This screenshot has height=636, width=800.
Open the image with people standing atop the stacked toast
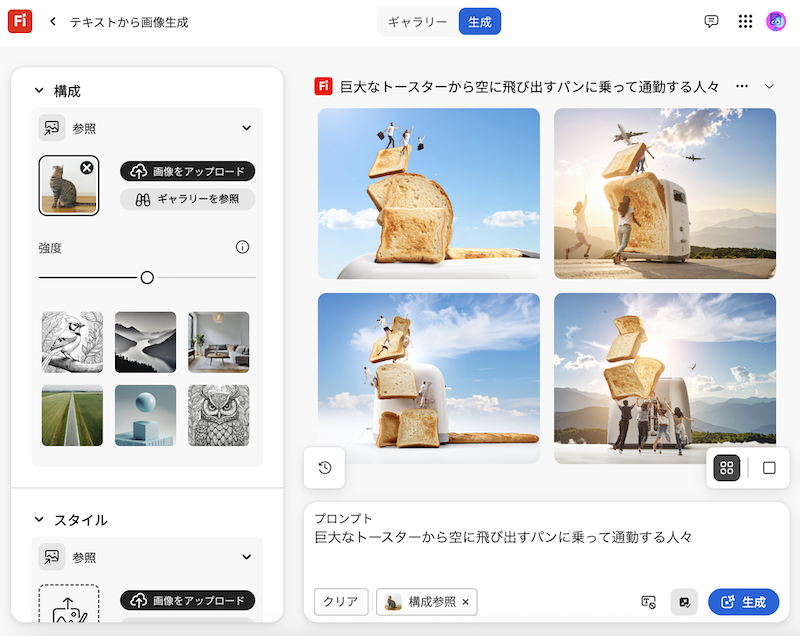tap(429, 193)
